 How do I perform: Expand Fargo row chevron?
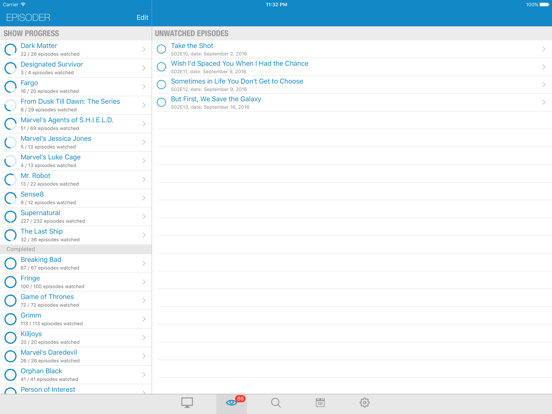(x=144, y=87)
